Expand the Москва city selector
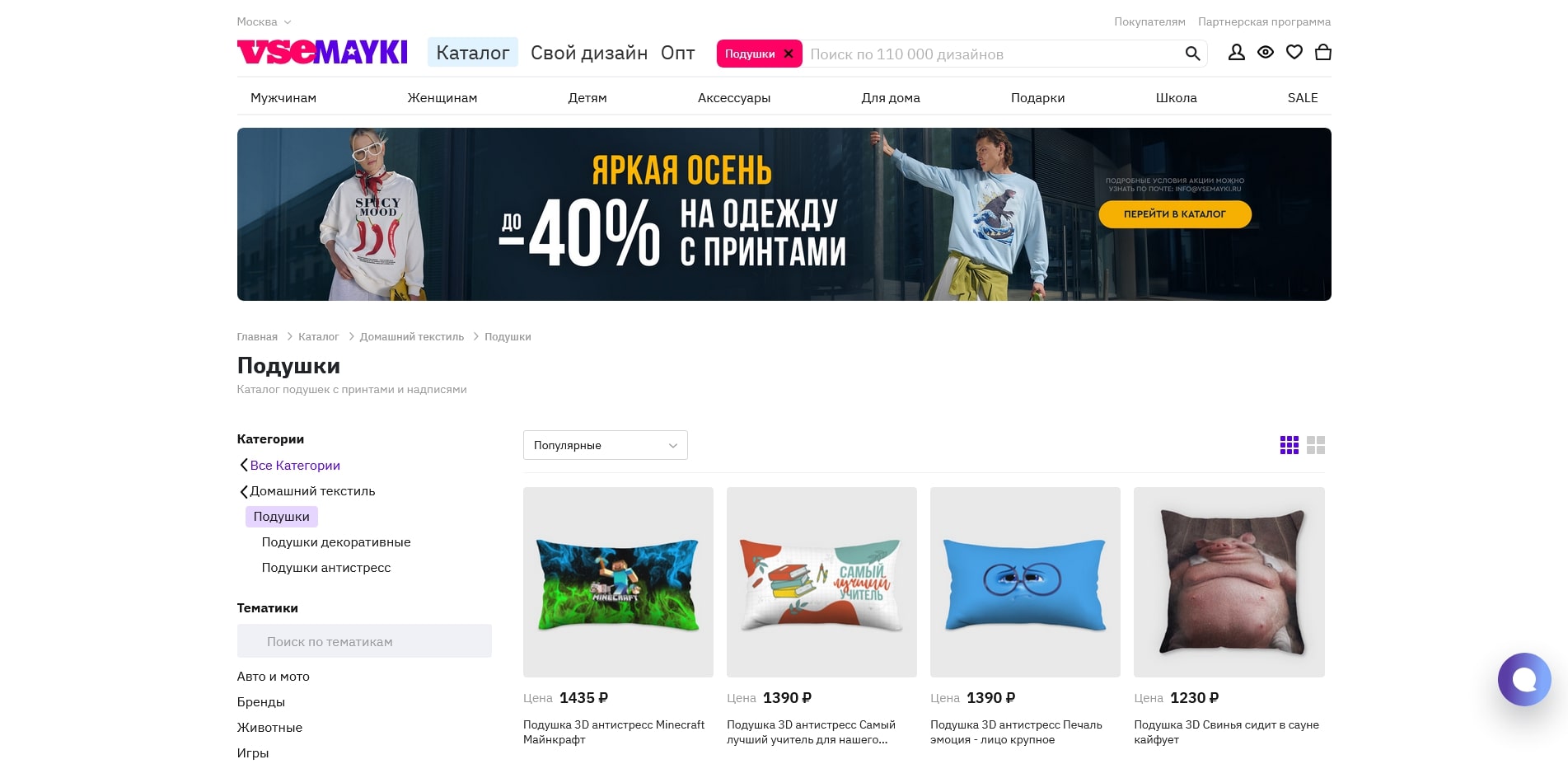 (264, 22)
